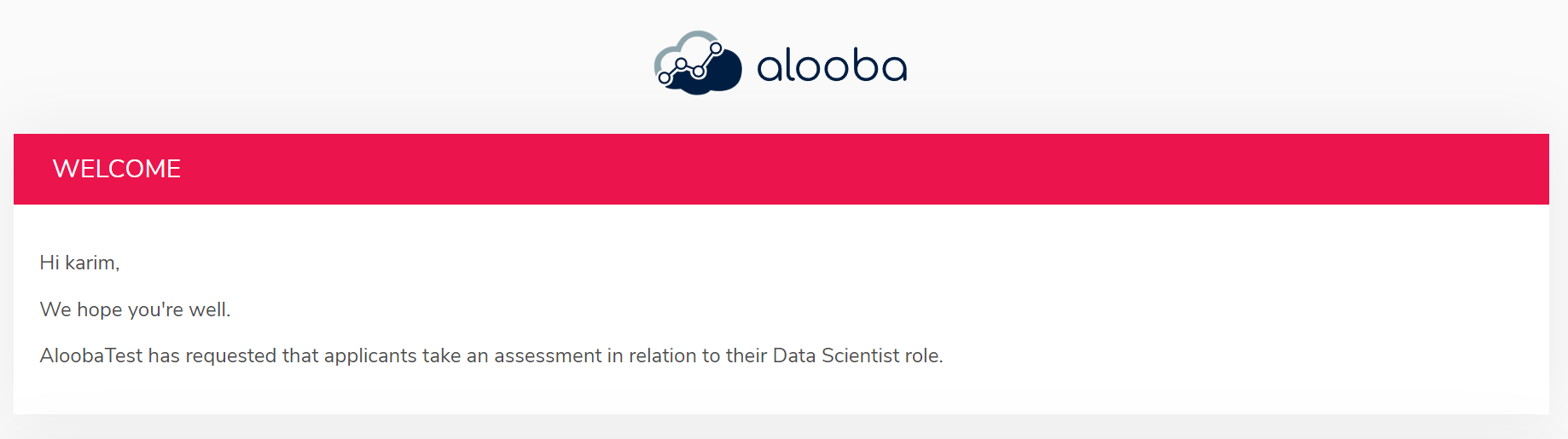Click the line We hope you're well
Viewport: 1568px width, 439px height.
[x=135, y=309]
